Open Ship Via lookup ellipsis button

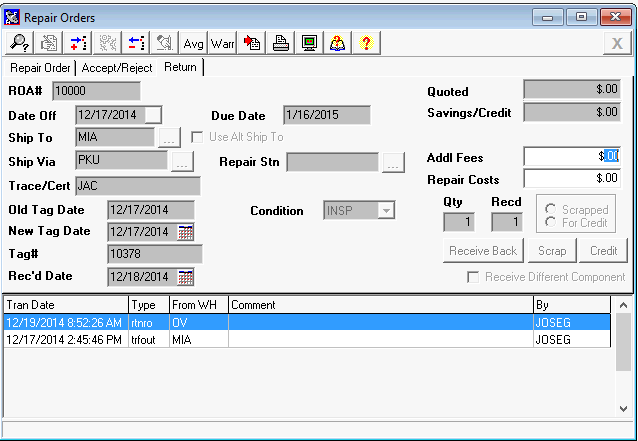(182, 161)
